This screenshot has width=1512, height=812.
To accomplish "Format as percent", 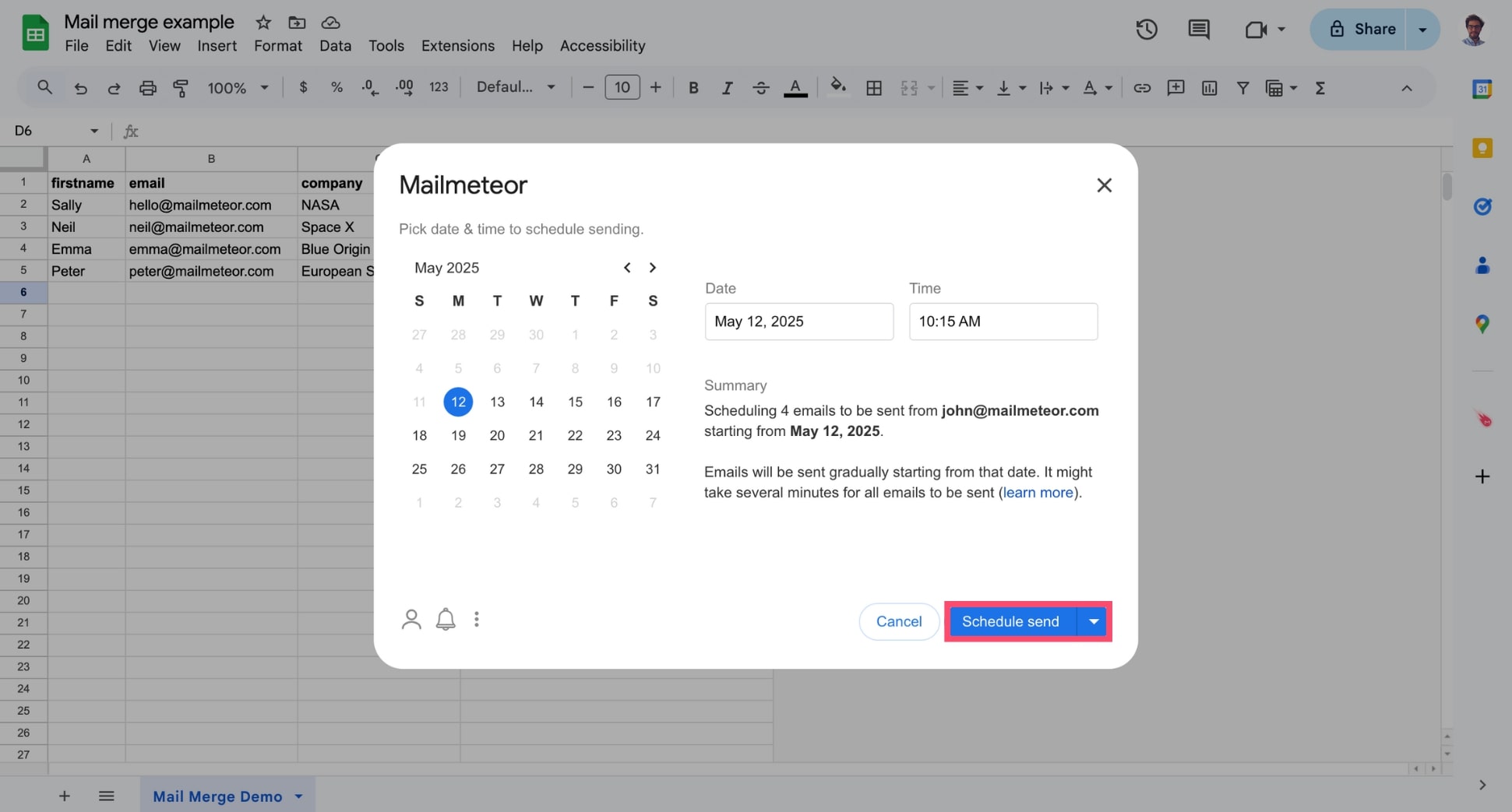I will pos(337,87).
